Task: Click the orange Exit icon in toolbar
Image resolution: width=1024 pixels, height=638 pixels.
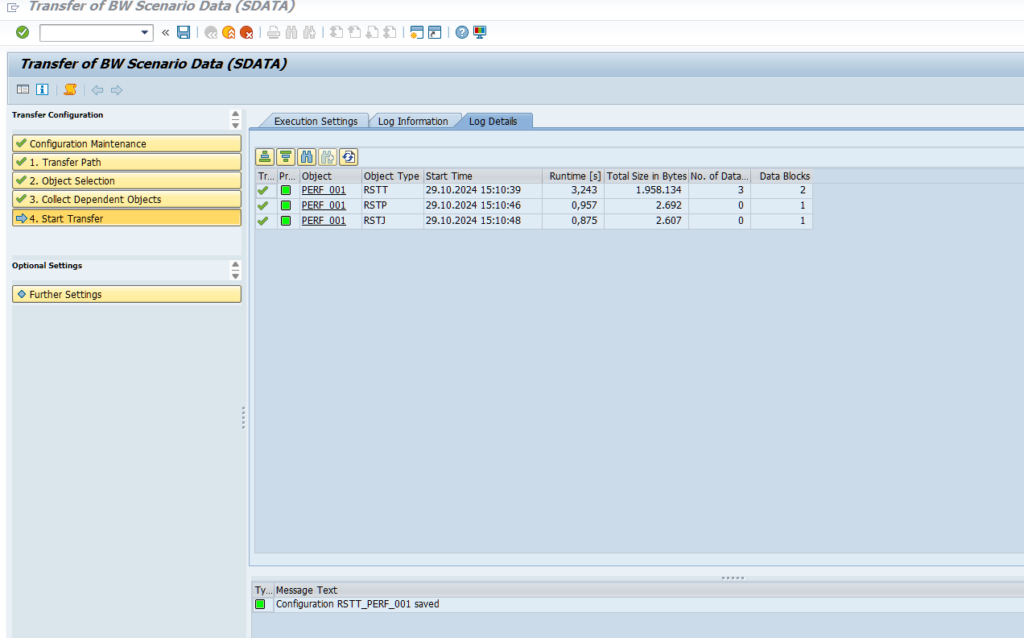Action: pos(228,32)
